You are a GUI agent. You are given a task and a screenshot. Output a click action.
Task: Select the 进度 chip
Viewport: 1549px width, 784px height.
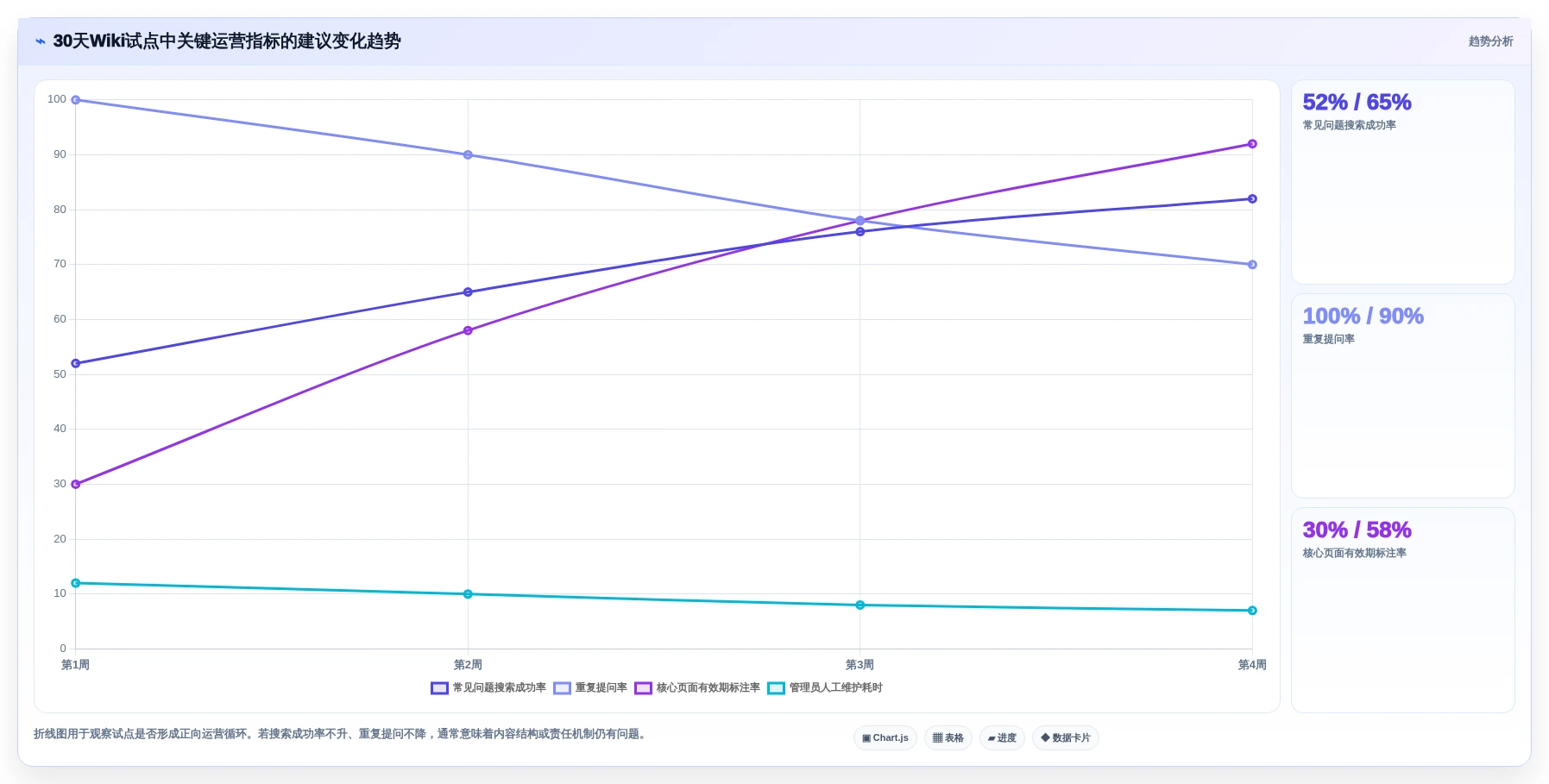click(x=1002, y=738)
